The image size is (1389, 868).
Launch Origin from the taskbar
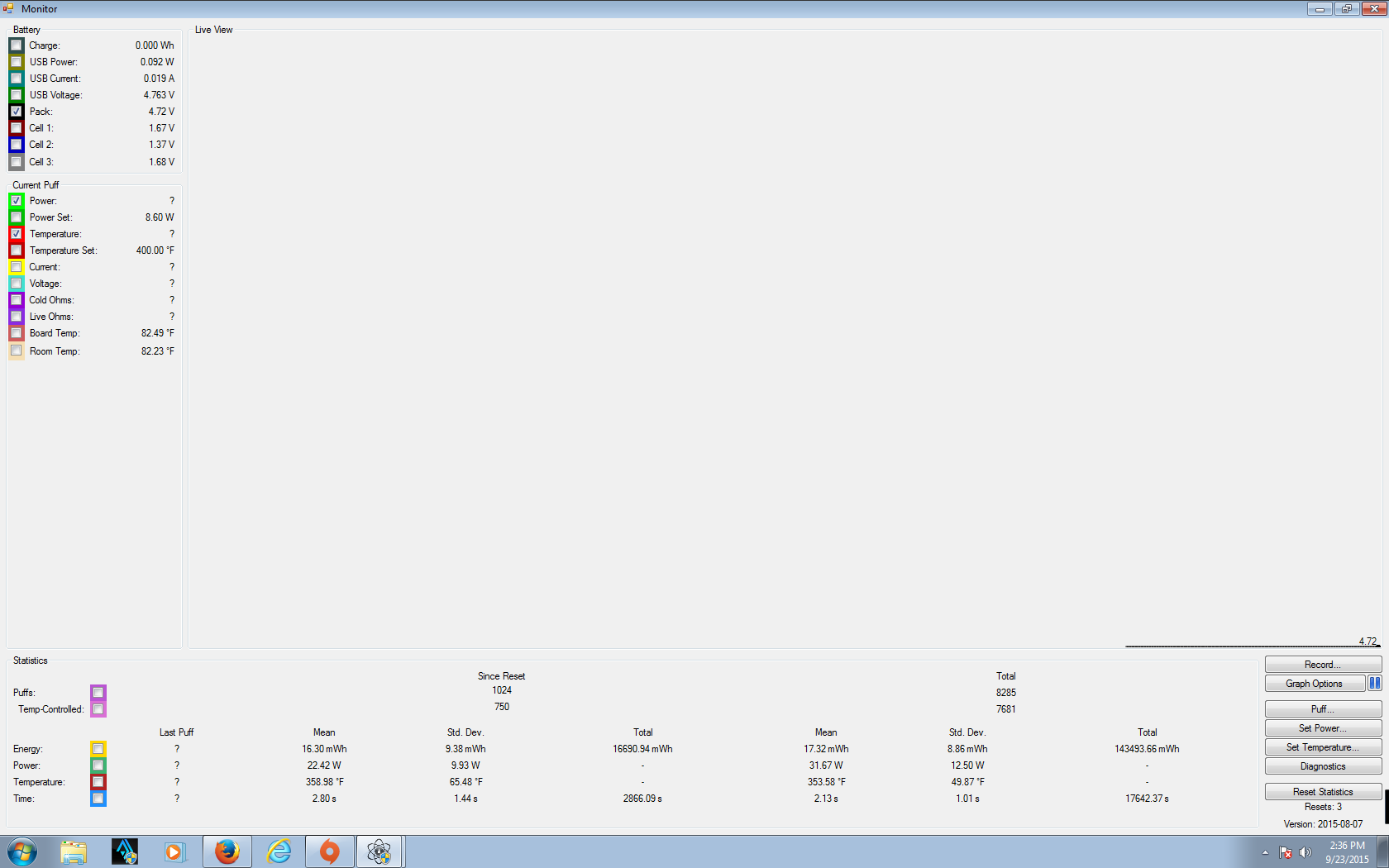(329, 851)
